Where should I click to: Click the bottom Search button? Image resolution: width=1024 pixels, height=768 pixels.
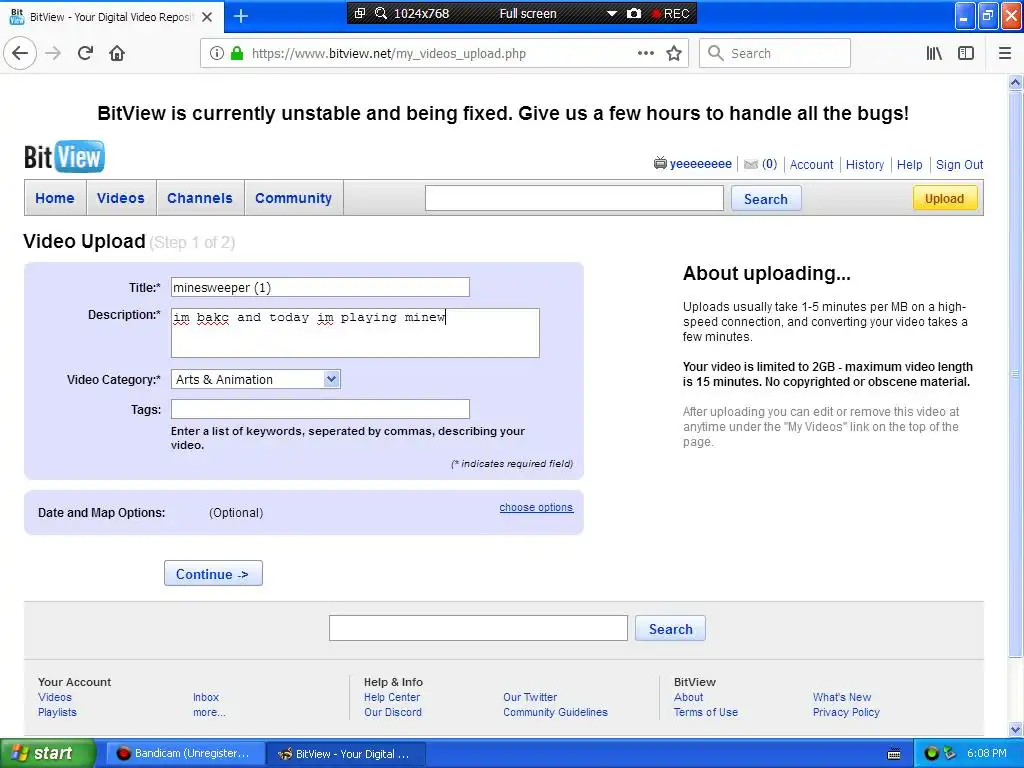(670, 628)
